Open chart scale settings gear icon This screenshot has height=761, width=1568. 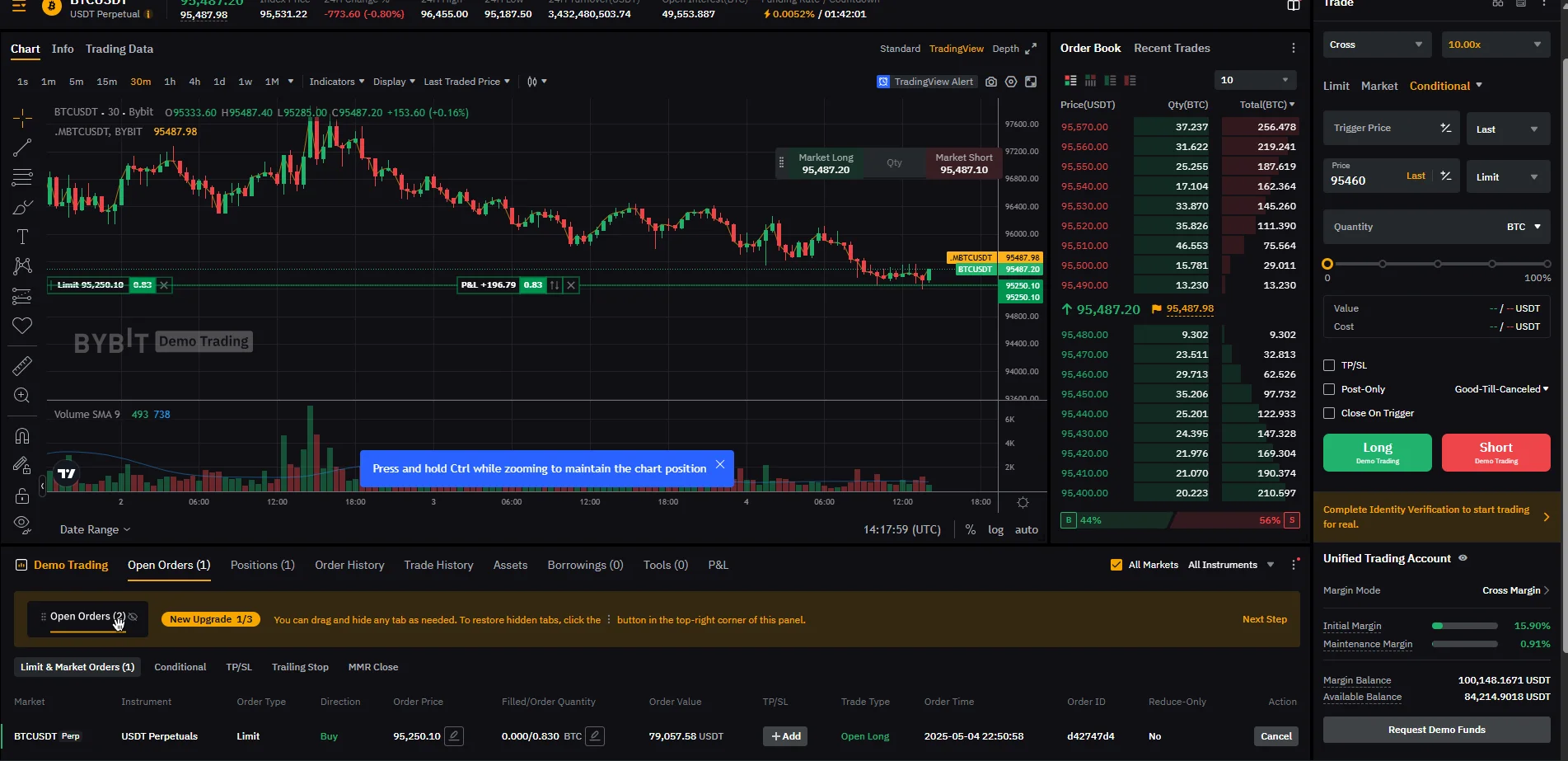click(1023, 502)
